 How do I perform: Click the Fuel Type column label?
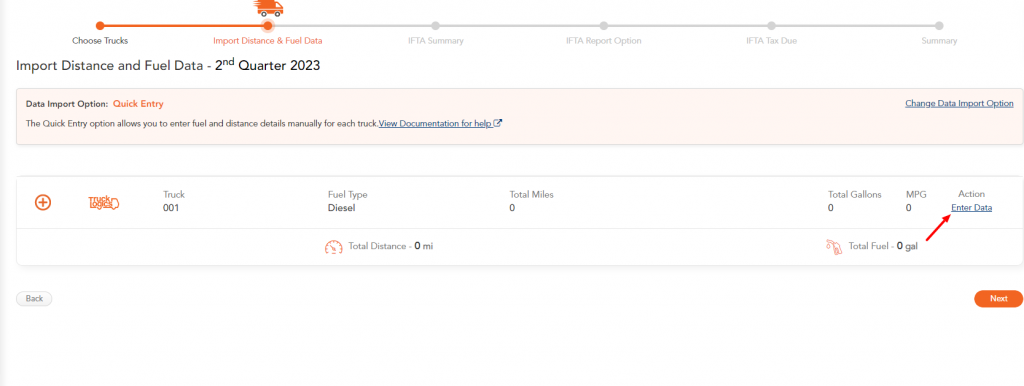347,194
